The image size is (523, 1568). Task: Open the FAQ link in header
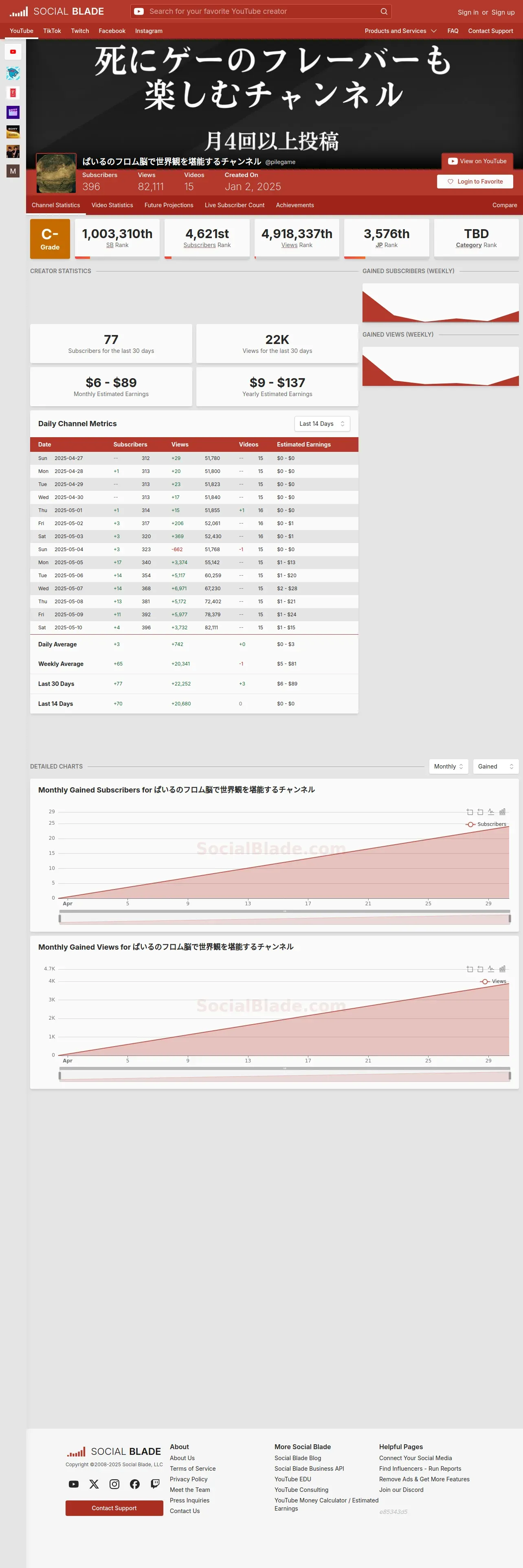[x=453, y=31]
